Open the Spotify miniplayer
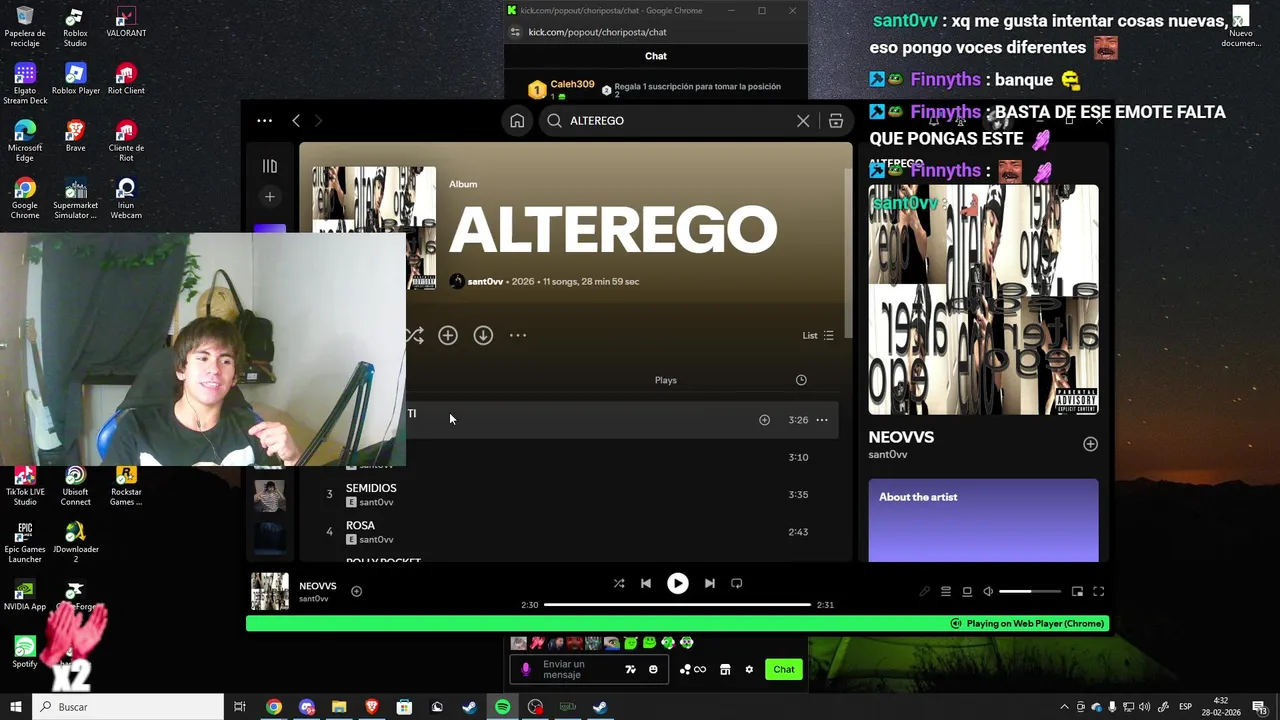Viewport: 1280px width, 720px height. coord(1077,592)
